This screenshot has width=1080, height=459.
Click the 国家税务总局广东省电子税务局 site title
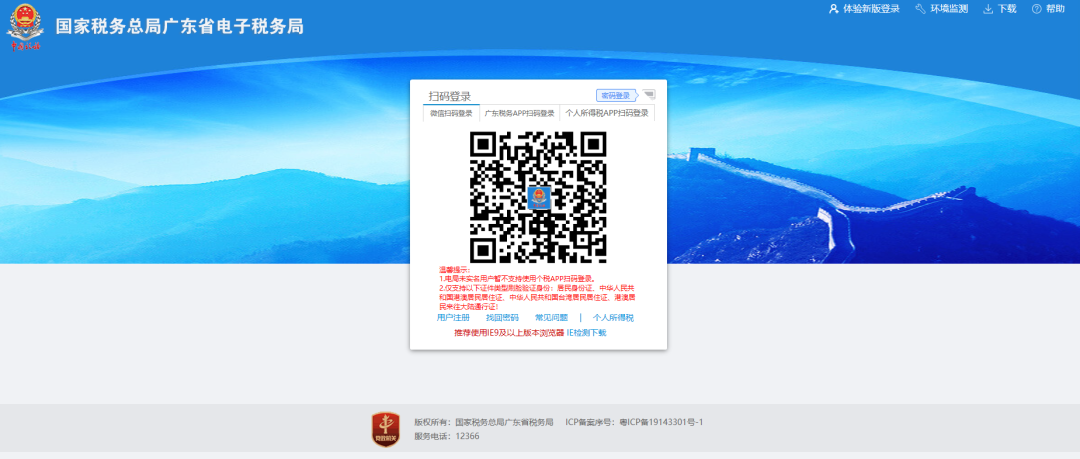pos(180,26)
